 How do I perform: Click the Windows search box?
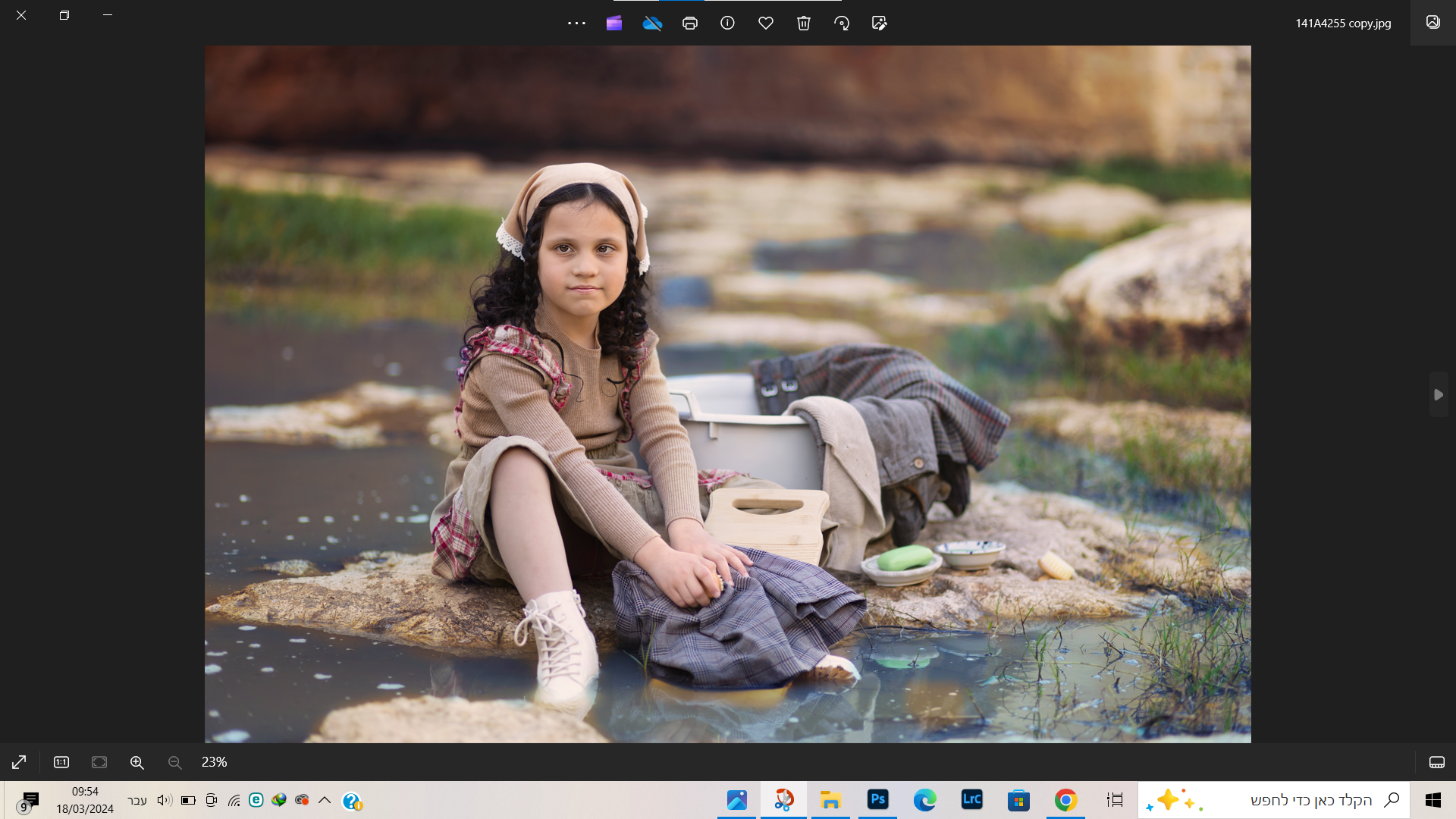coord(1289,800)
